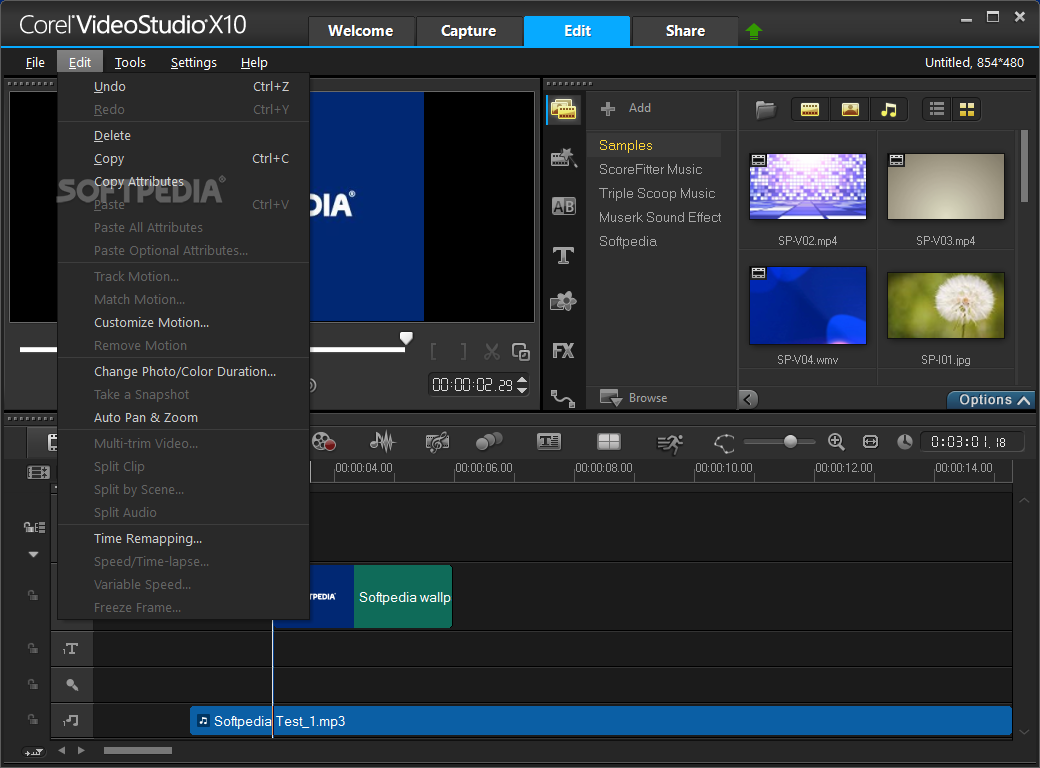The image size is (1040, 768).
Task: Click the import media folder icon
Action: pos(765,109)
